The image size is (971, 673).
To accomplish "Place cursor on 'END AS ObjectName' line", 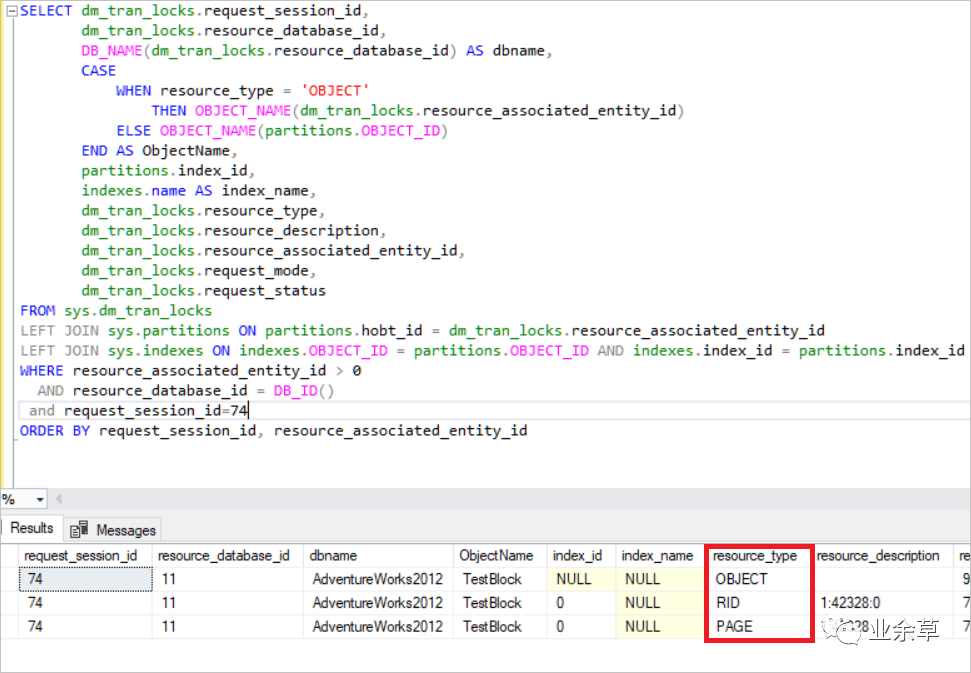I will (x=159, y=150).
